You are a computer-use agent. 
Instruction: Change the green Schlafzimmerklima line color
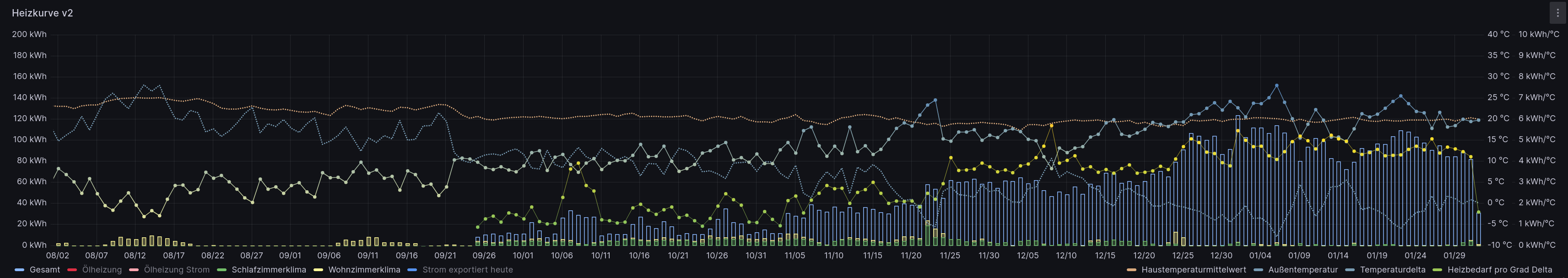point(222,269)
